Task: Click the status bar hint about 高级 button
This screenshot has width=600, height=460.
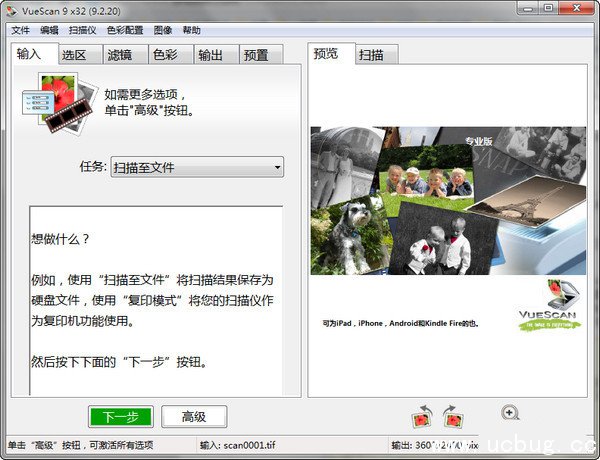Action: 80,445
